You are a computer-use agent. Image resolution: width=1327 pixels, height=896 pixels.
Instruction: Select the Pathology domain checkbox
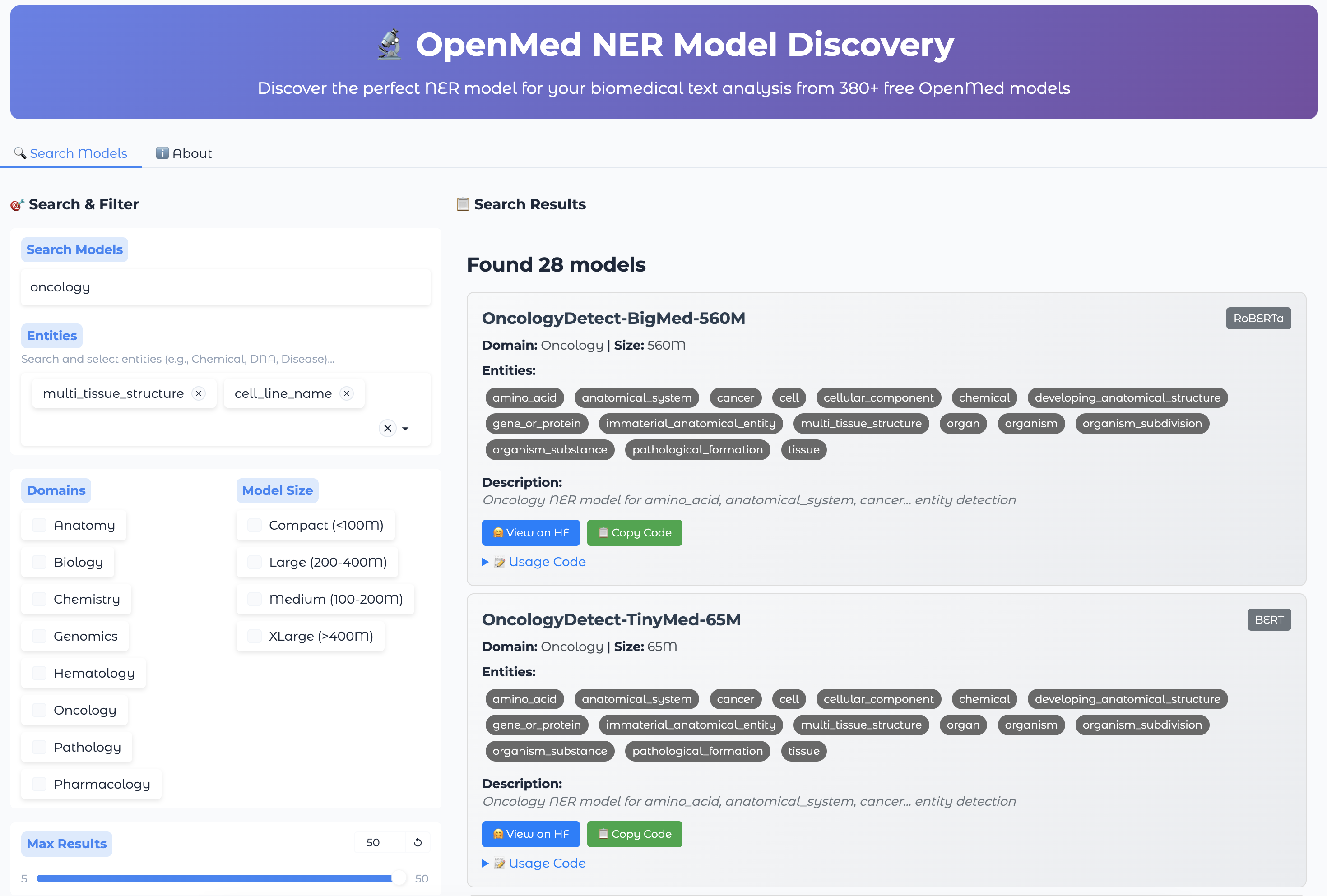click(39, 747)
